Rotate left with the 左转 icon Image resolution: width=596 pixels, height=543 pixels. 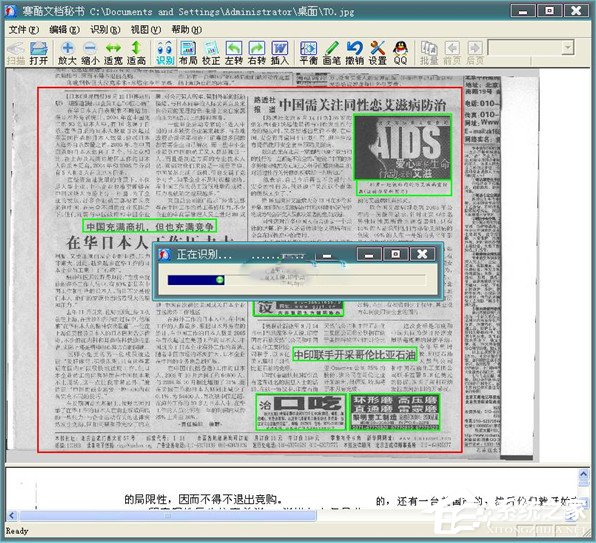(x=234, y=53)
